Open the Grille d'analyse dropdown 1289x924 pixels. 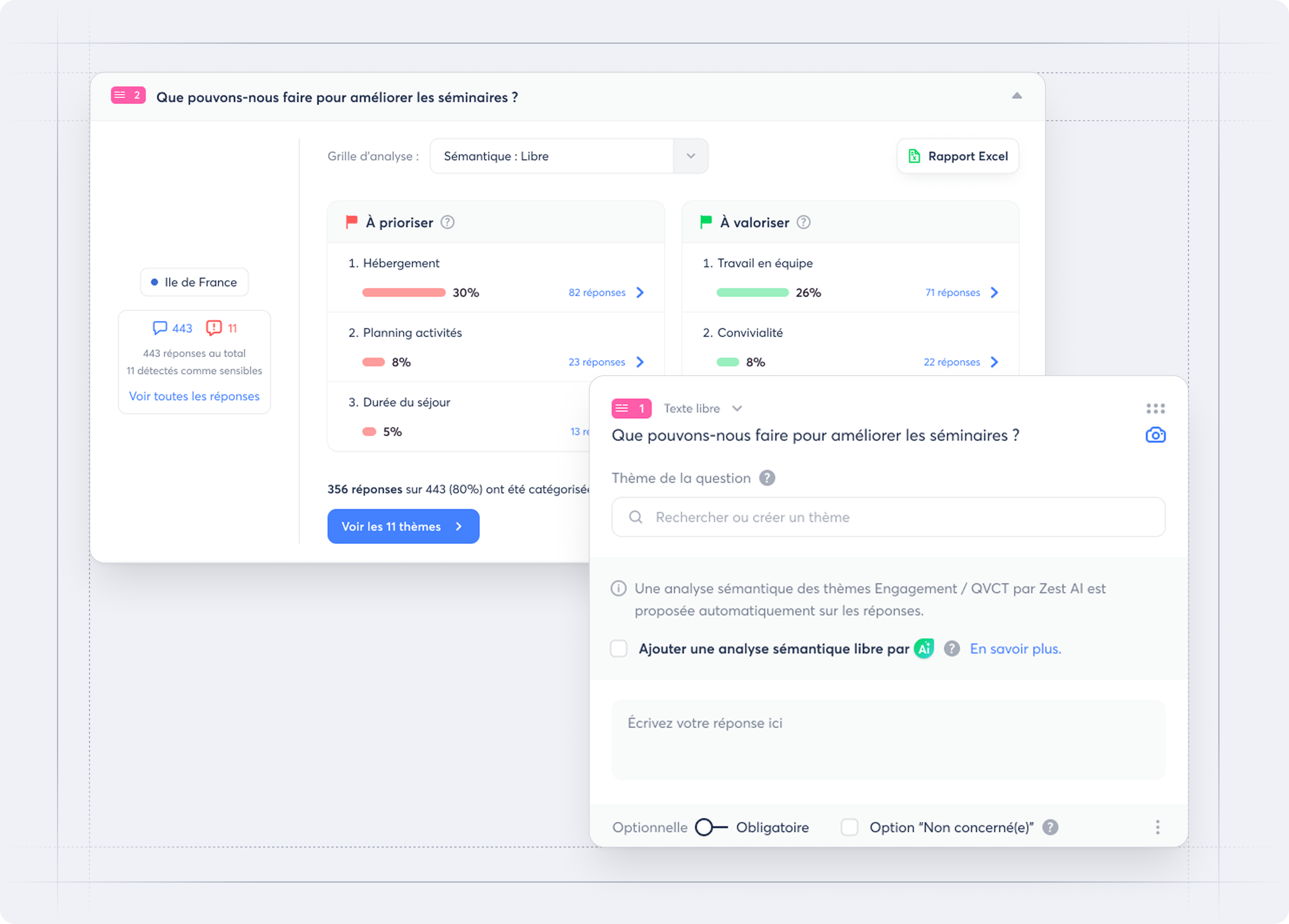point(690,156)
